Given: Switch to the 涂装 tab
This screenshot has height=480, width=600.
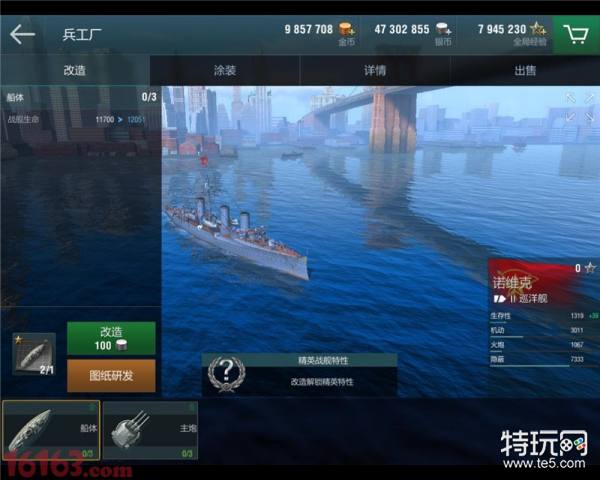Looking at the screenshot, I should pyautogui.click(x=225, y=70).
